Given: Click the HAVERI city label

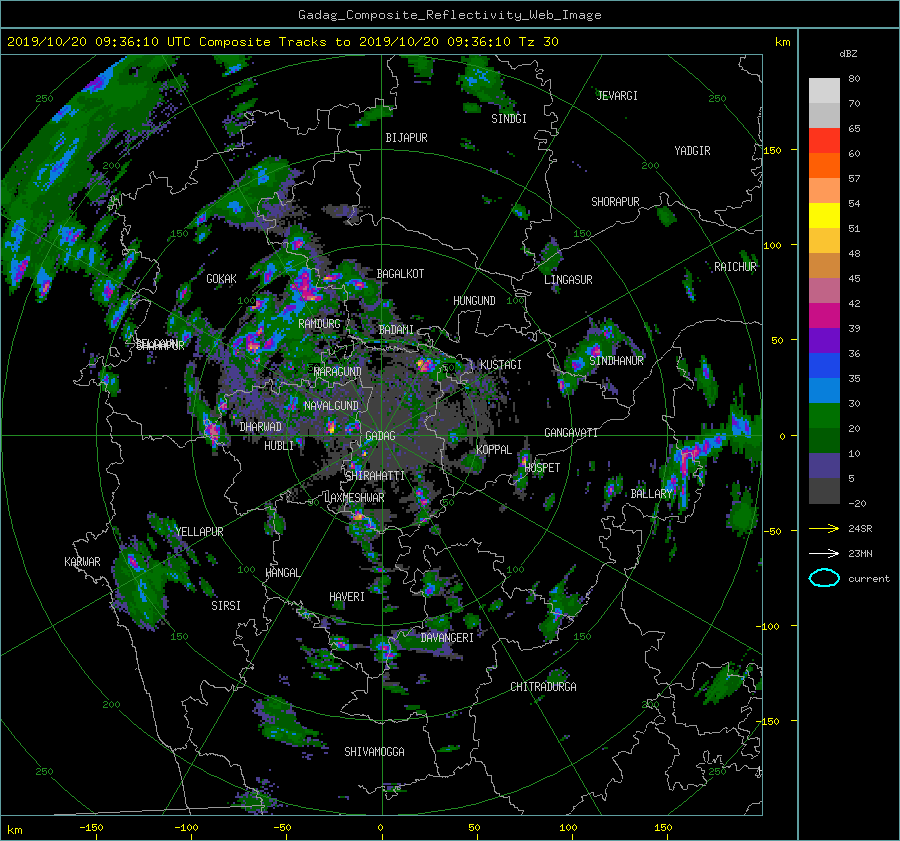Looking at the screenshot, I should pos(347,597).
